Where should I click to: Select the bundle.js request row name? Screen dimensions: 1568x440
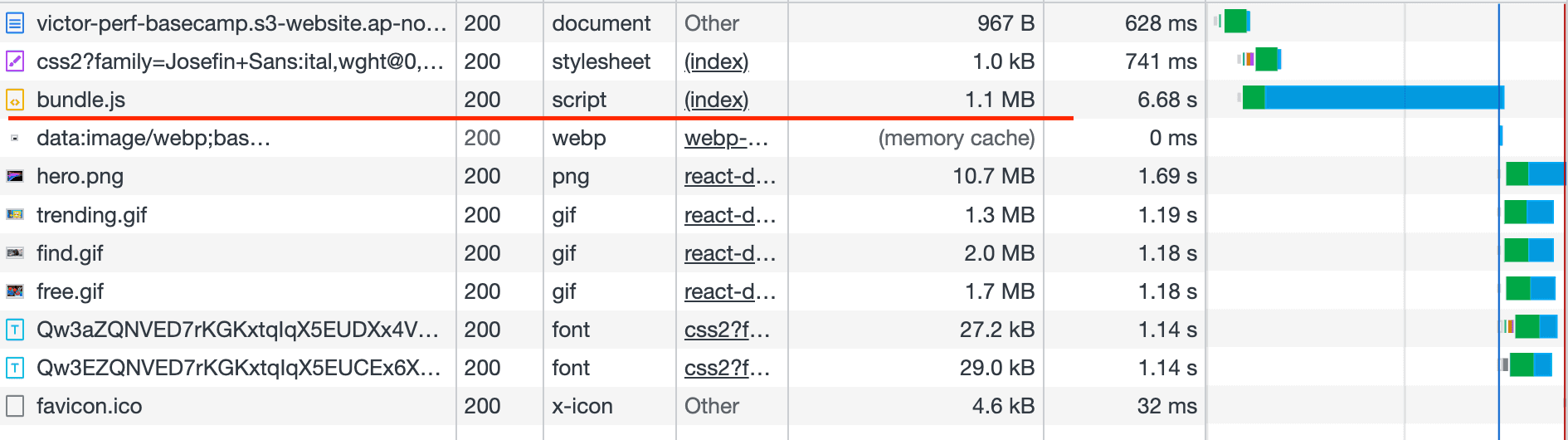pos(81,100)
